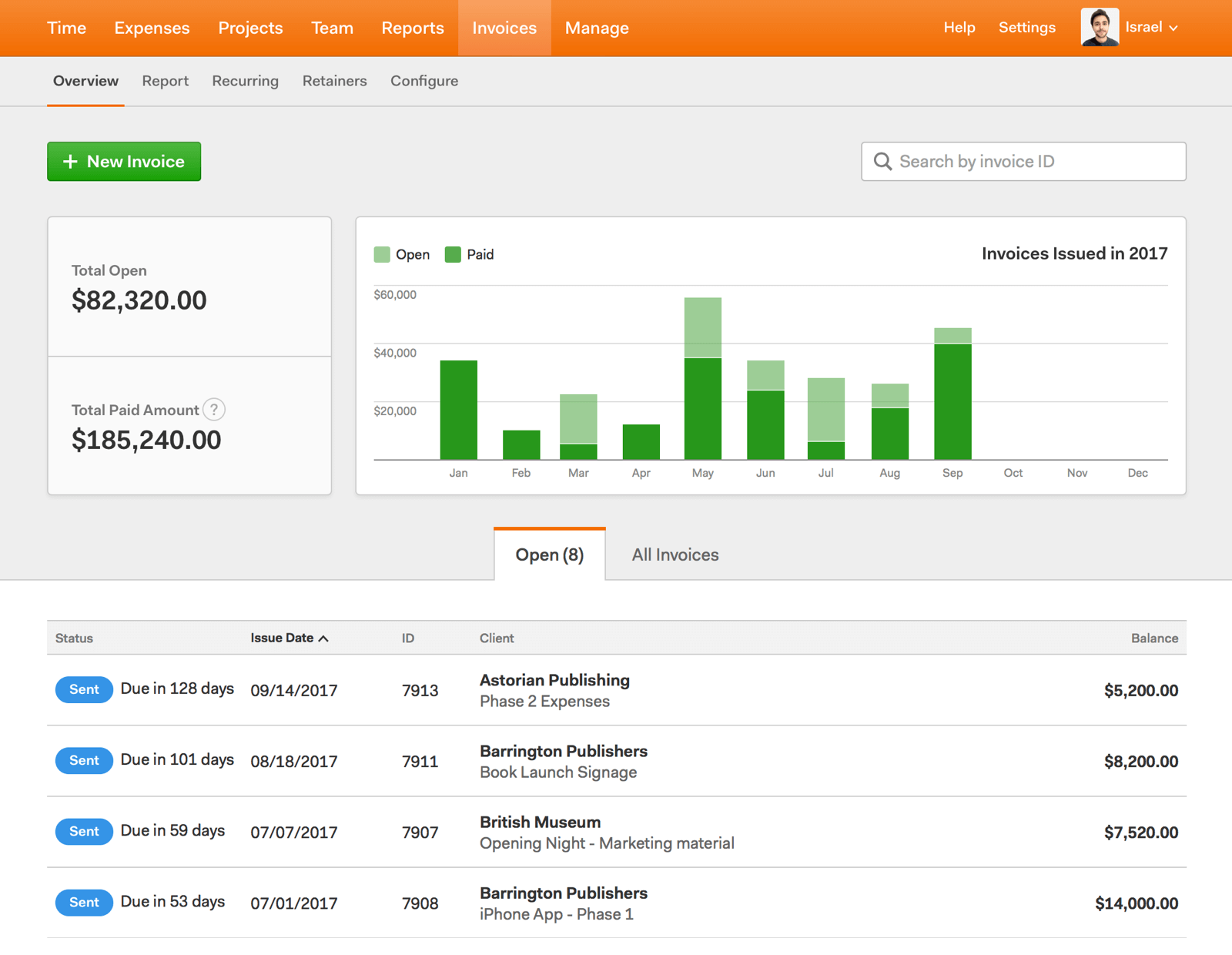Viewport: 1232px width, 955px height.
Task: Create a New Invoice
Action: pos(124,161)
